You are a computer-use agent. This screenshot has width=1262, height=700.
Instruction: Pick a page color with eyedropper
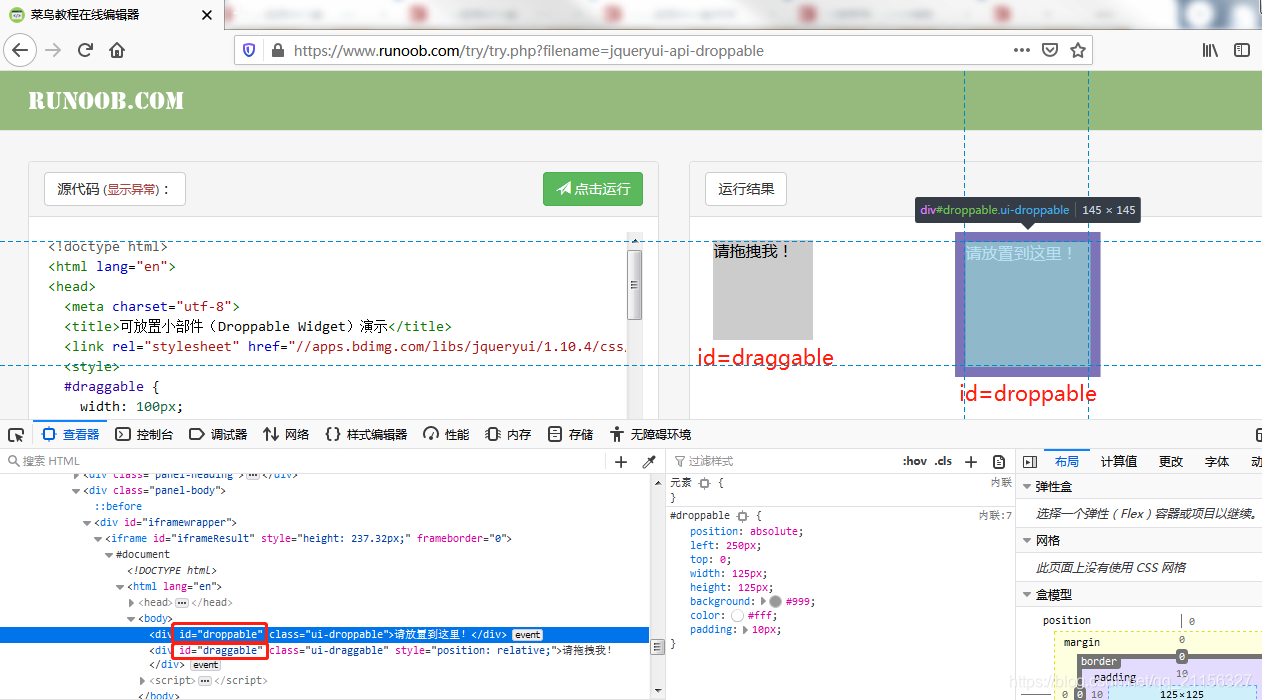point(648,461)
